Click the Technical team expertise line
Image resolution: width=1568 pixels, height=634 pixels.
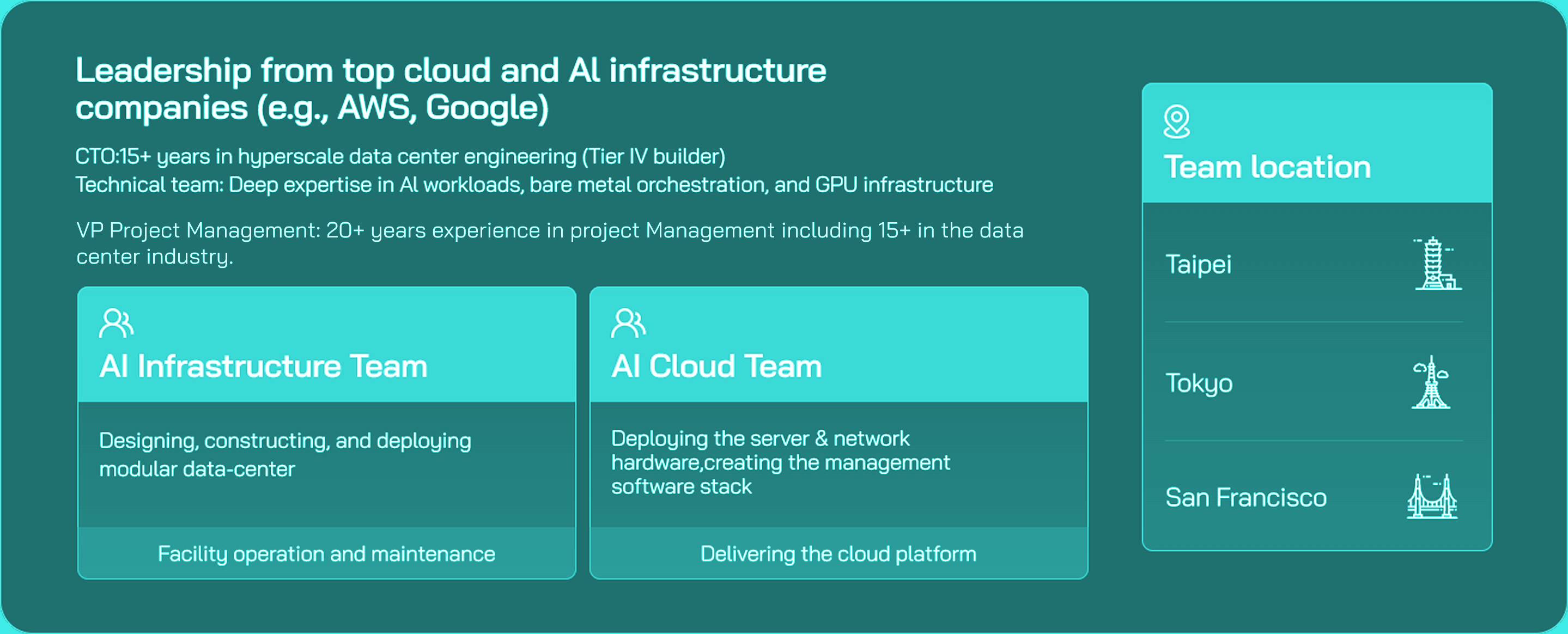point(534,184)
